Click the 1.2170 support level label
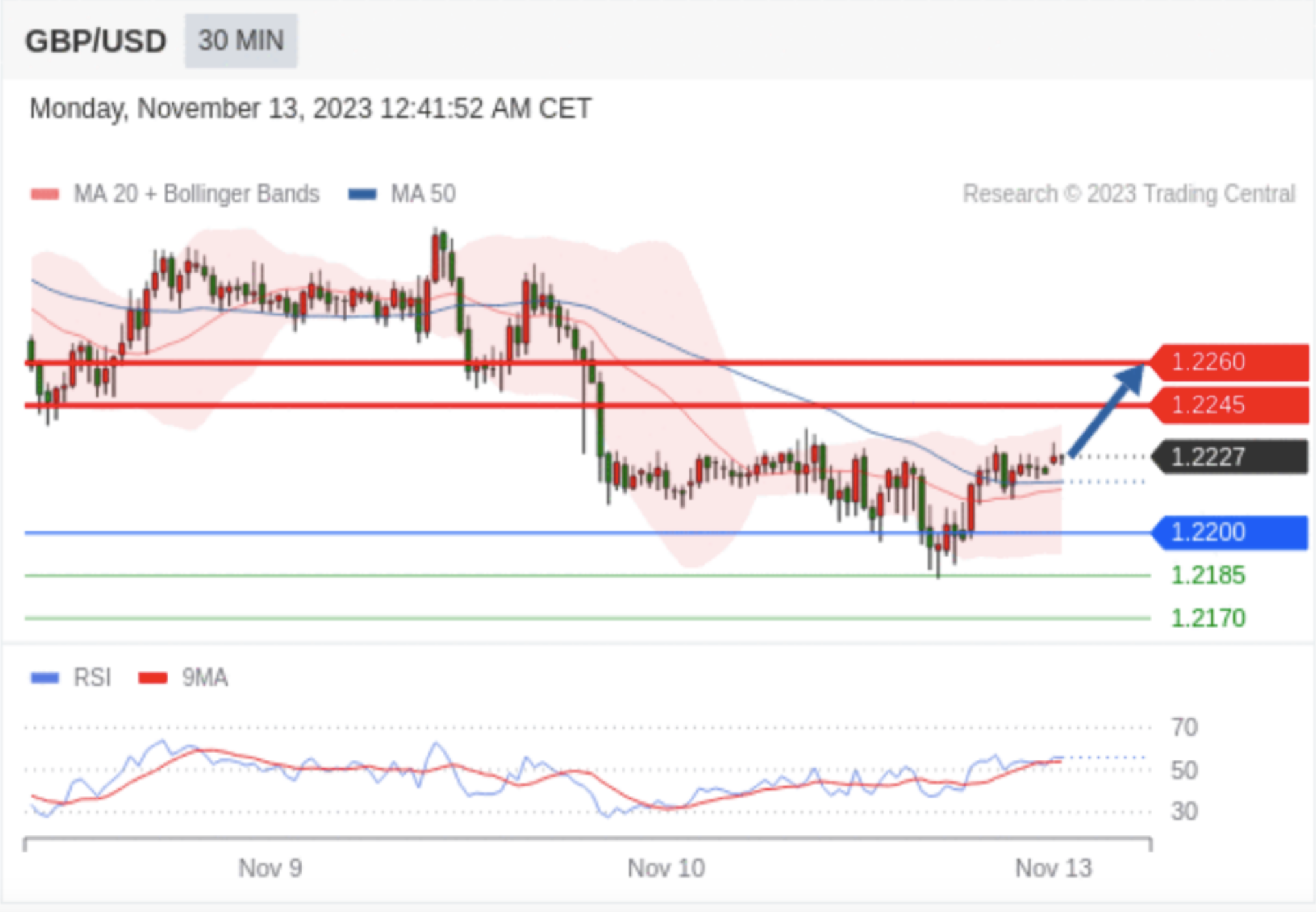 click(x=1208, y=618)
